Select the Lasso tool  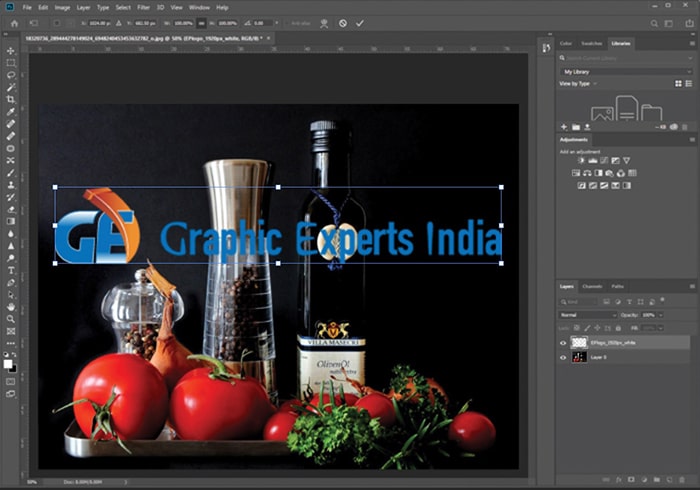click(11, 75)
